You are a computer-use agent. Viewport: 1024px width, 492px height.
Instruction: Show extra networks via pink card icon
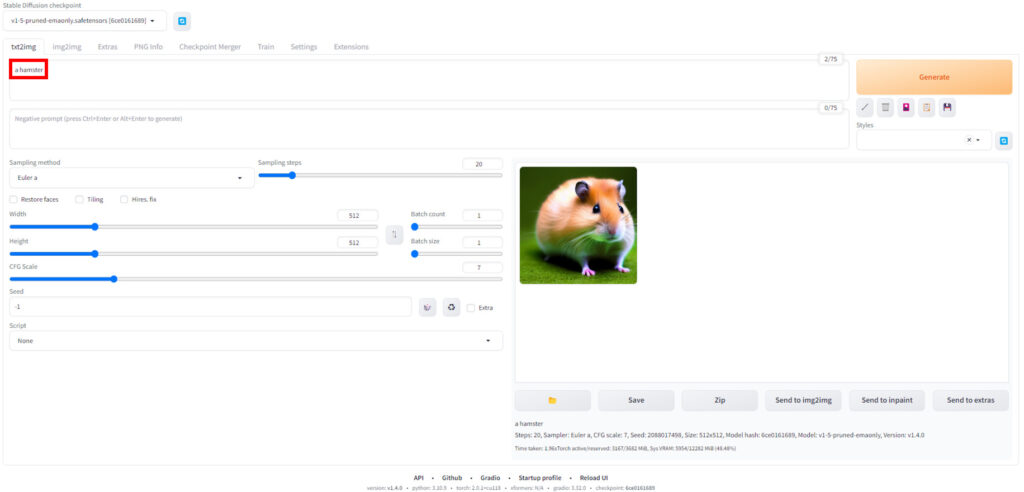click(906, 107)
